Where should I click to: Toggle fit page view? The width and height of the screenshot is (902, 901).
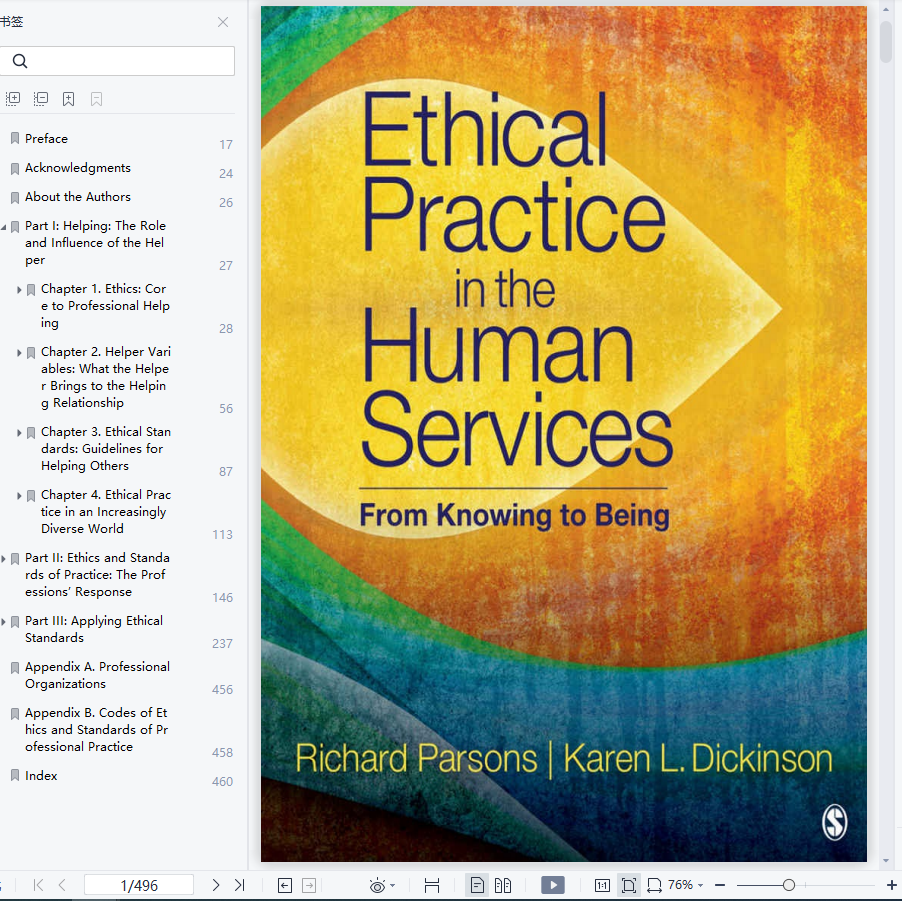[629, 885]
